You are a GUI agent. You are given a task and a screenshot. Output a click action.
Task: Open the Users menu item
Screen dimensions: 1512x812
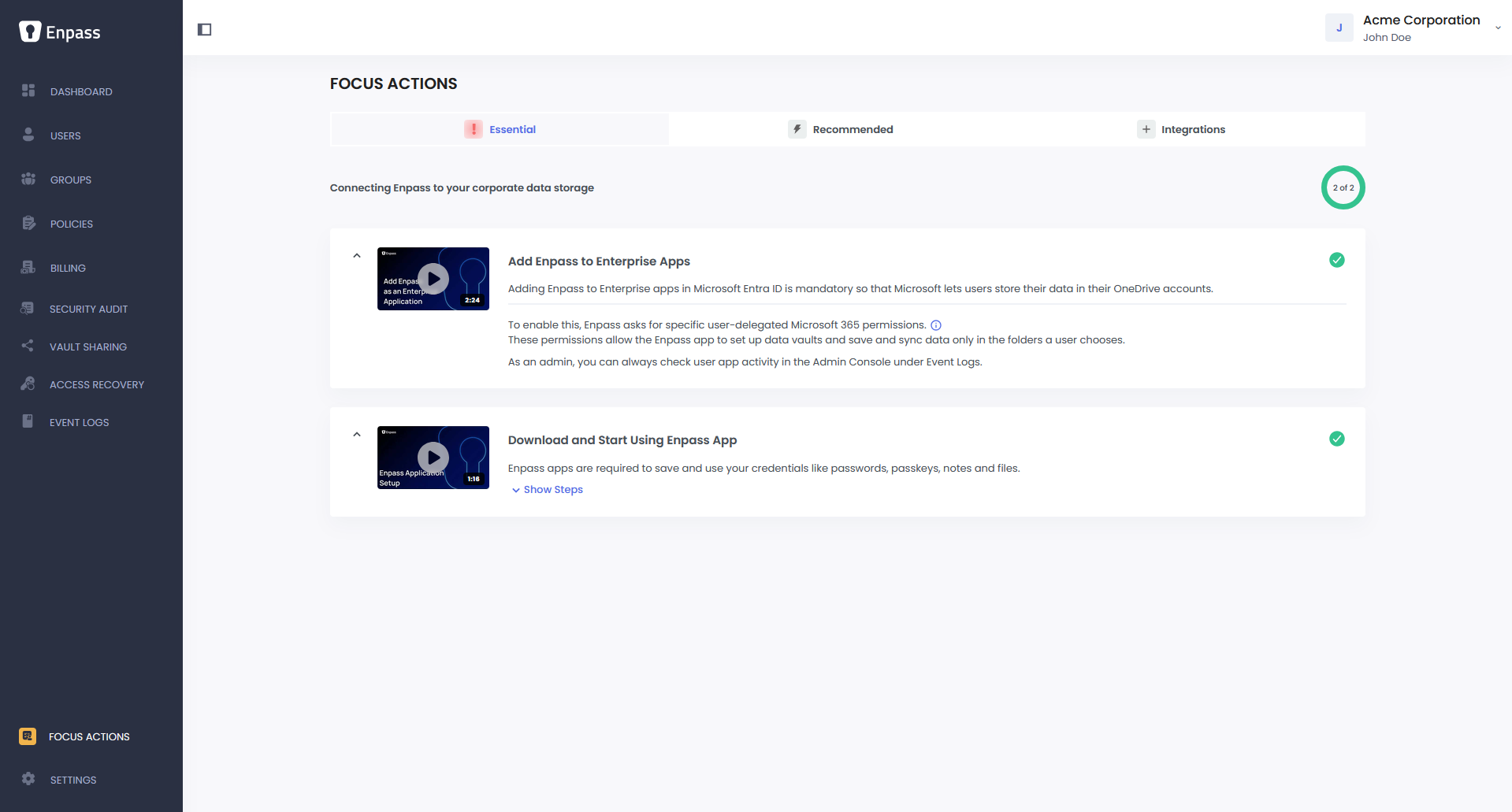coord(65,136)
